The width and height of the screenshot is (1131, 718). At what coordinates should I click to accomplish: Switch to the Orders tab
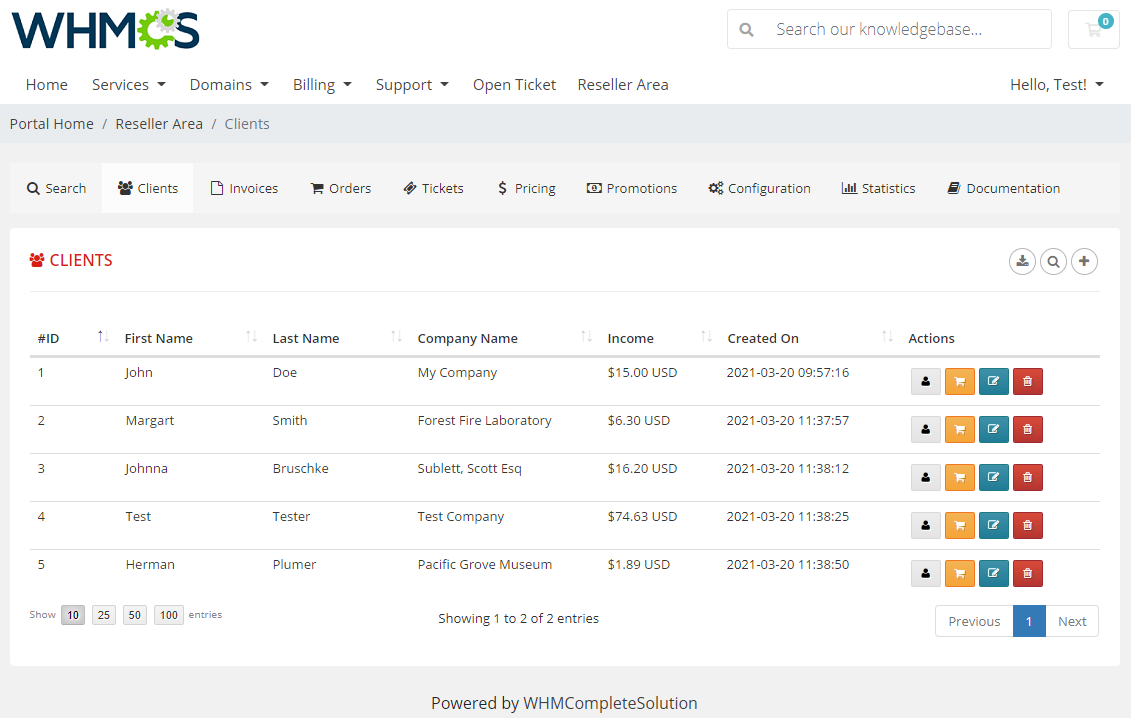pos(340,188)
